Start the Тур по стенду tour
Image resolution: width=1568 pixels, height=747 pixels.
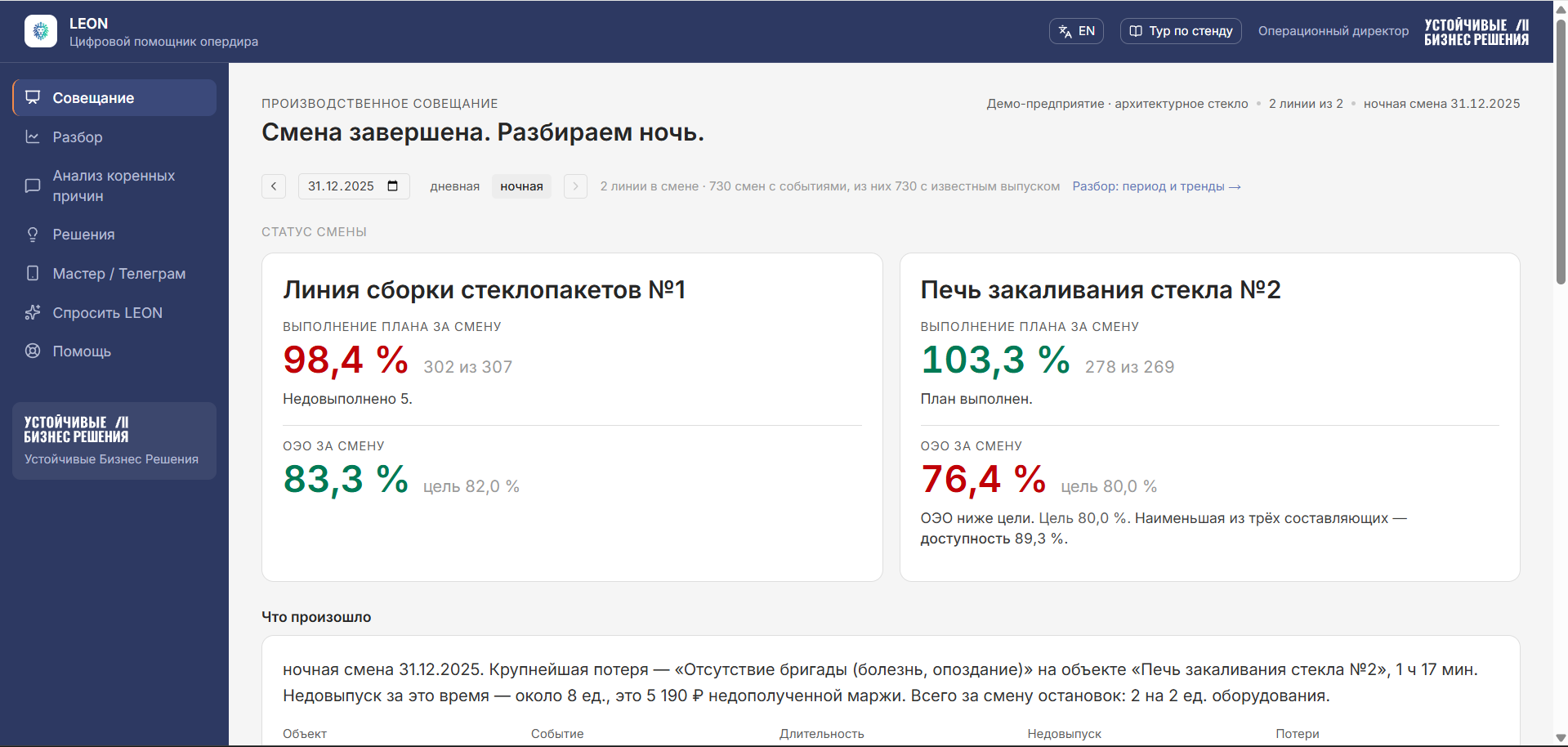[1181, 31]
